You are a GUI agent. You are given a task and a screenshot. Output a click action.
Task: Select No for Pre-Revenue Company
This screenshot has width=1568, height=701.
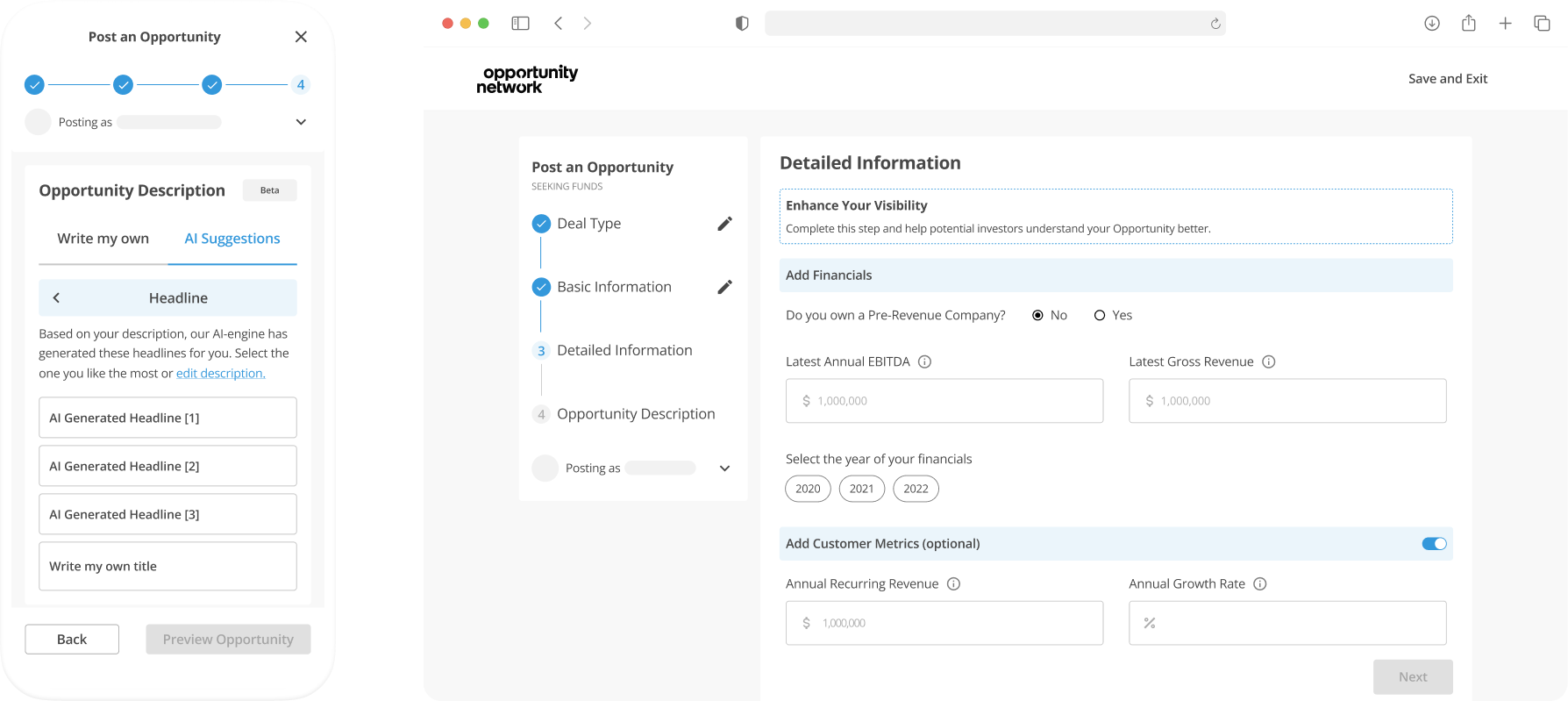click(1037, 315)
